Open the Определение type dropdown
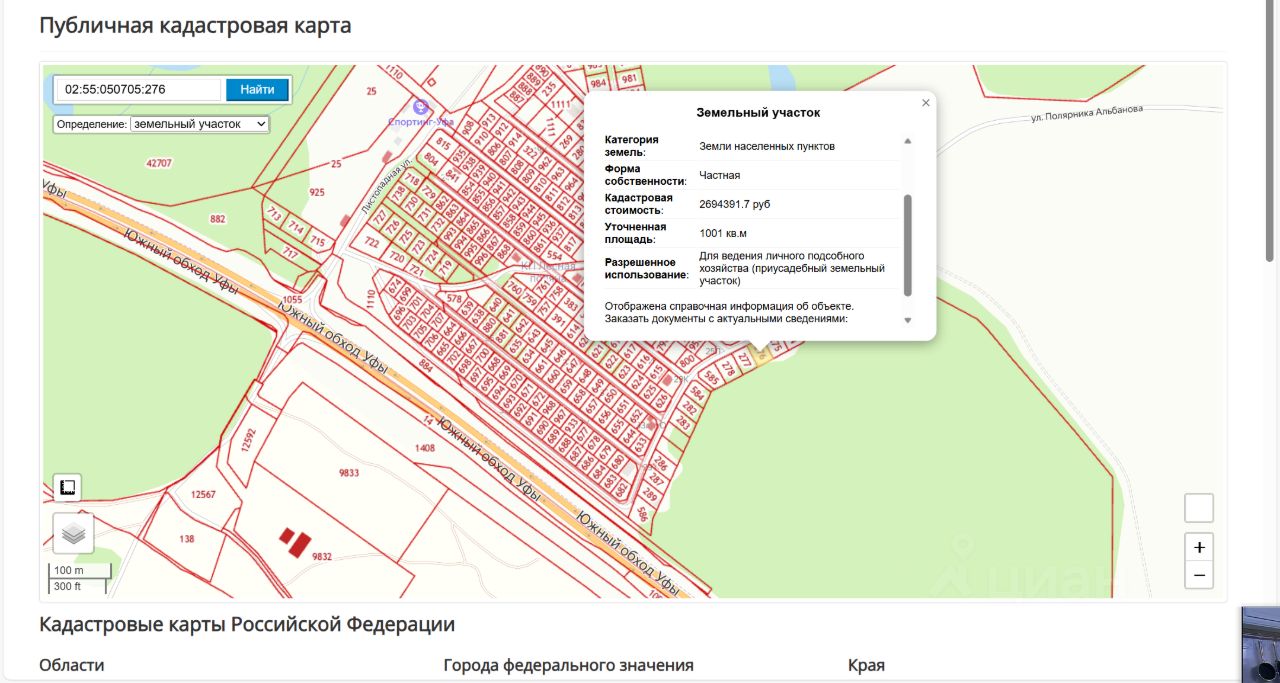The height and width of the screenshot is (683, 1280). 200,124
